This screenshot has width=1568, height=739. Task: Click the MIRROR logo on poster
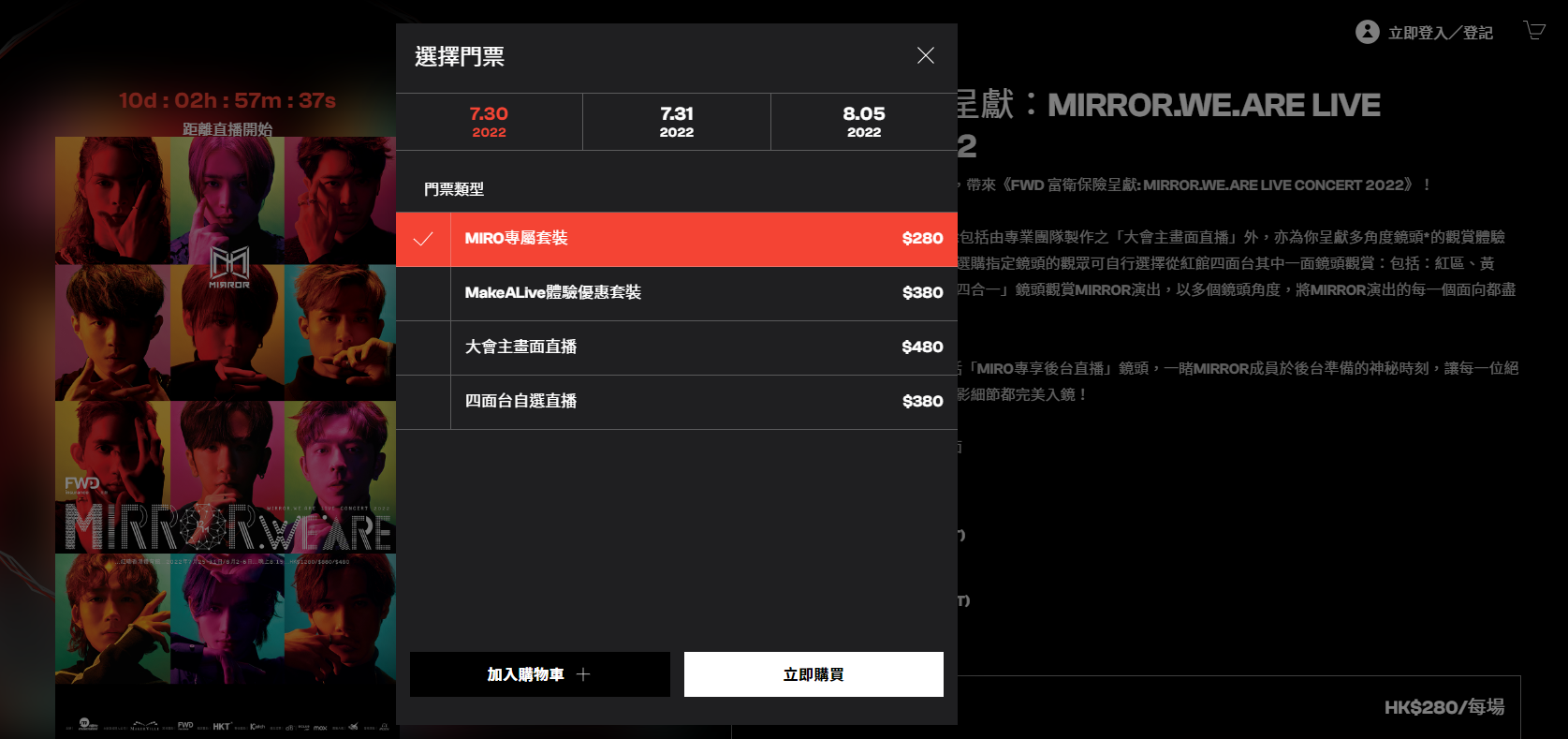(229, 267)
